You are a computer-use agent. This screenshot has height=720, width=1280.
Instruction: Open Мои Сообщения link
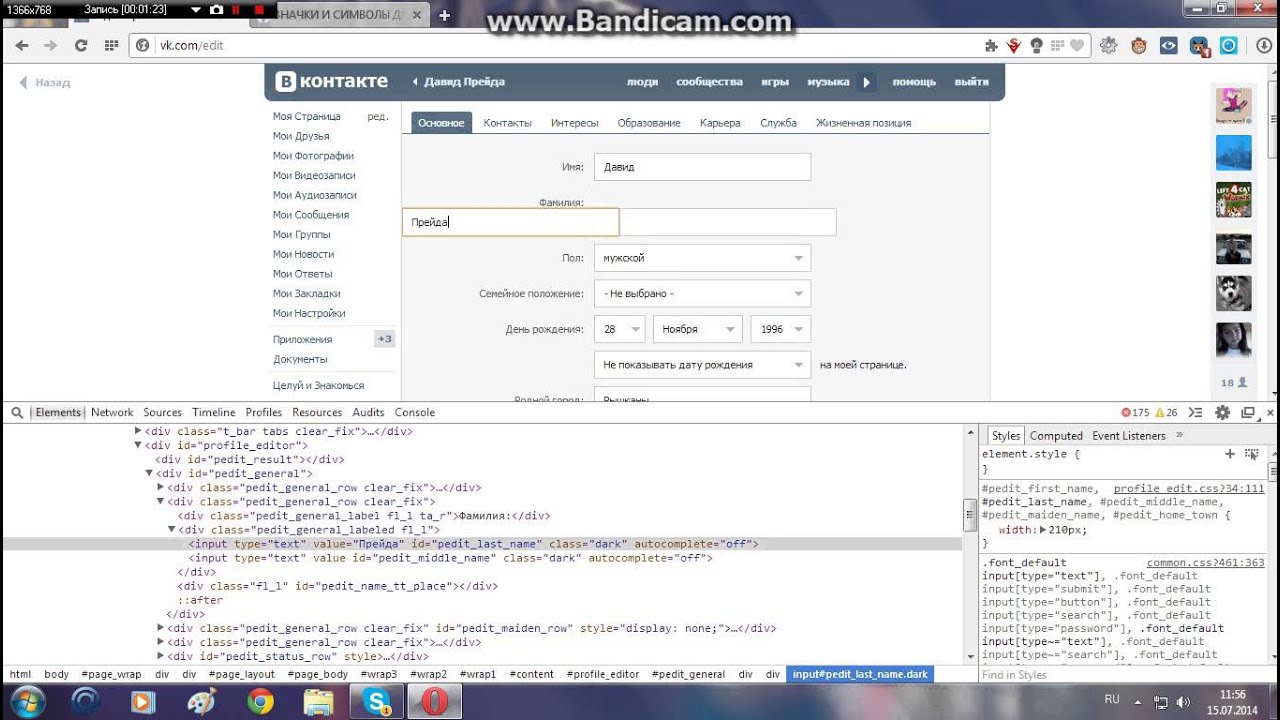pos(311,215)
